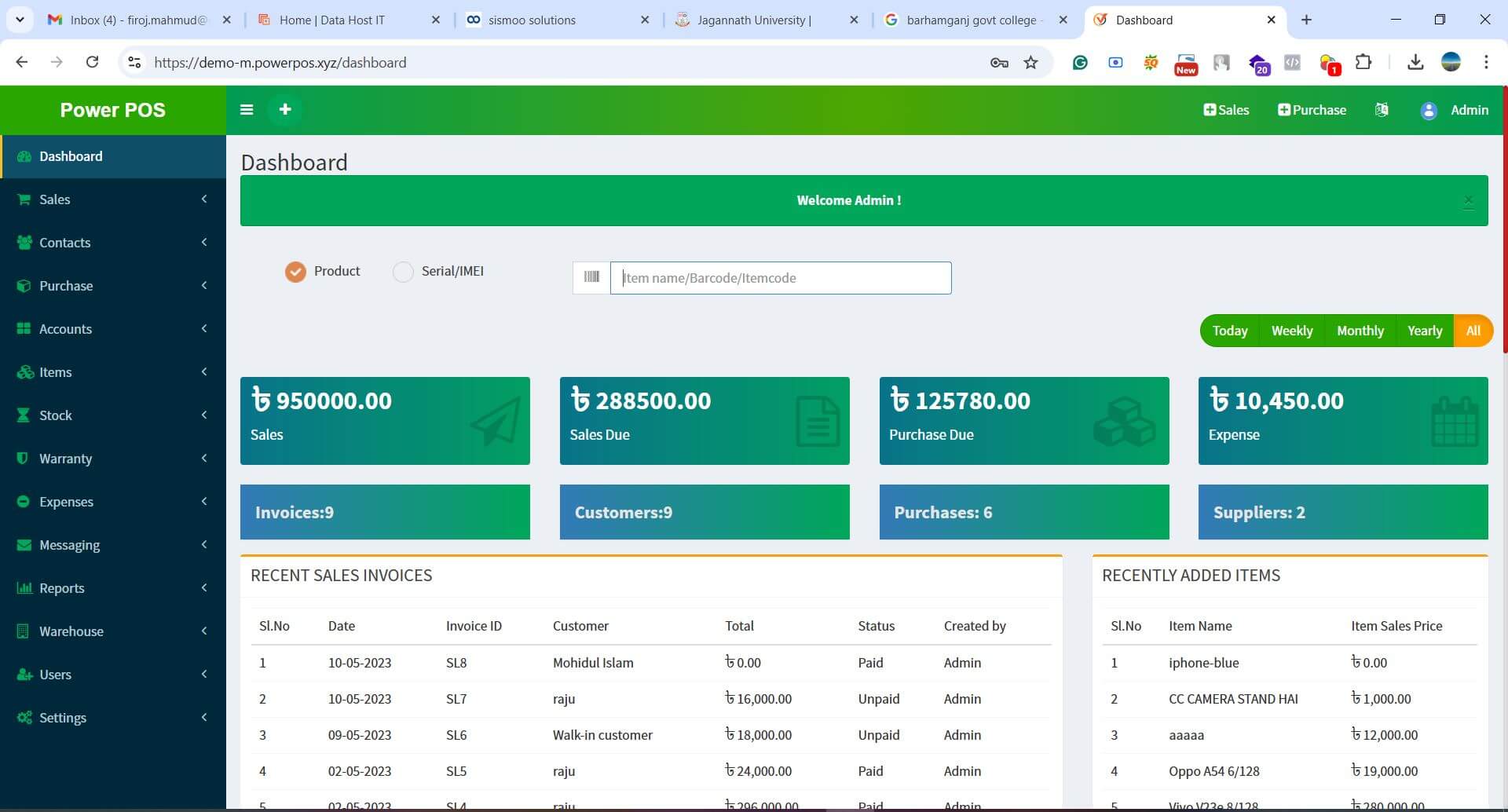Dismiss the Welcome Admin banner
1508x812 pixels.
pyautogui.click(x=1468, y=201)
